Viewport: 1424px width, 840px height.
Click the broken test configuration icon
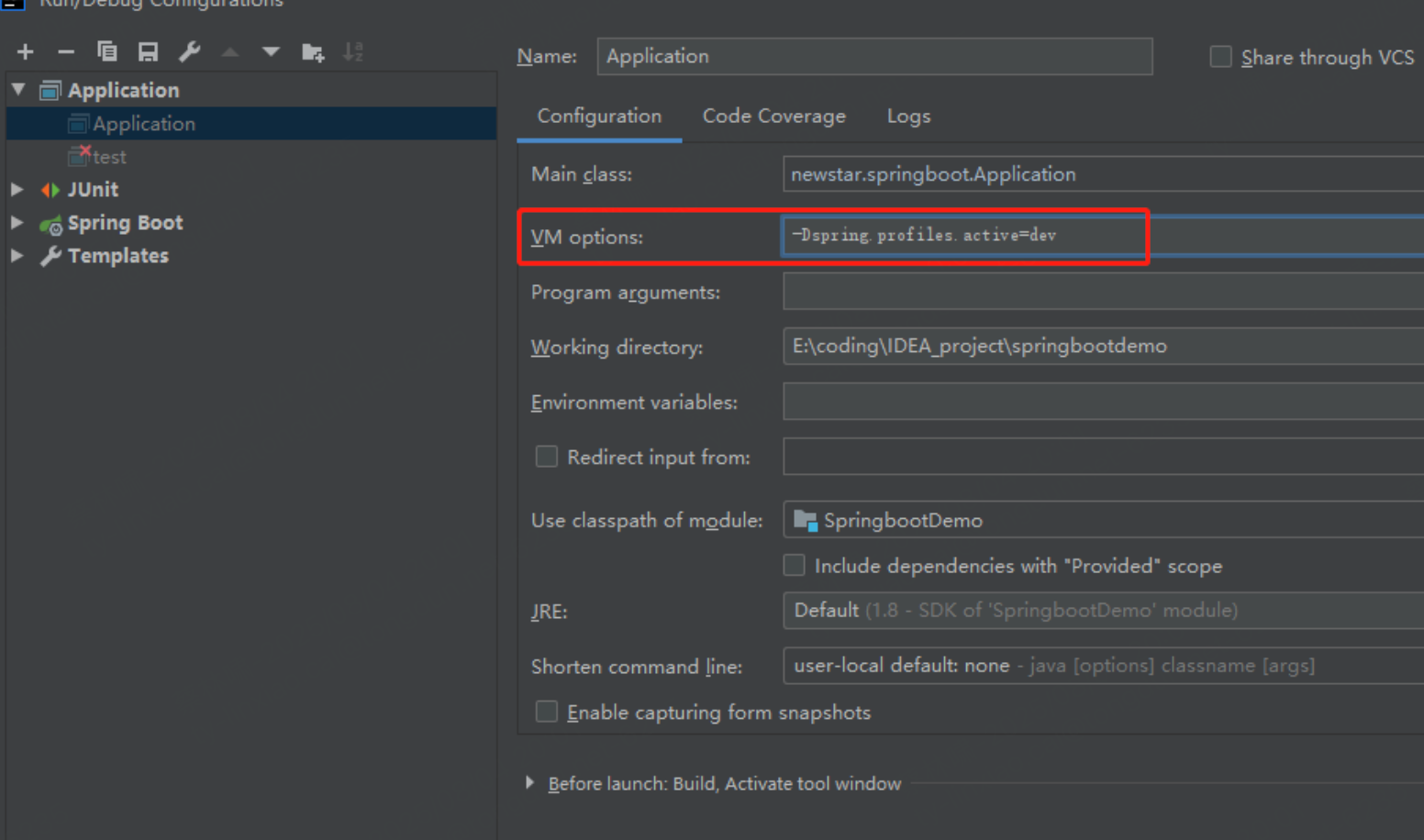(x=79, y=156)
